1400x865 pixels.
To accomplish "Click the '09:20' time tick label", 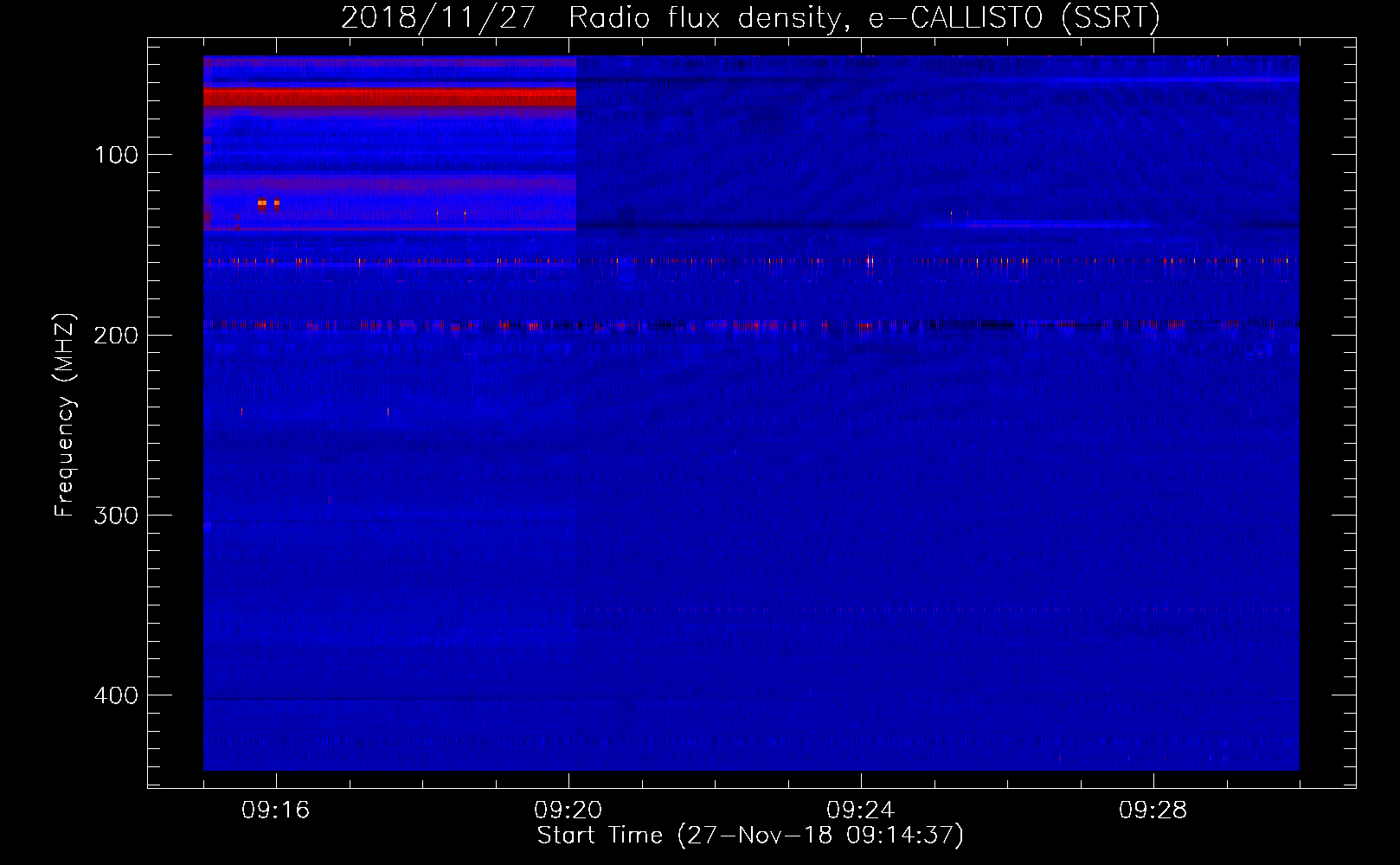I will (x=568, y=811).
